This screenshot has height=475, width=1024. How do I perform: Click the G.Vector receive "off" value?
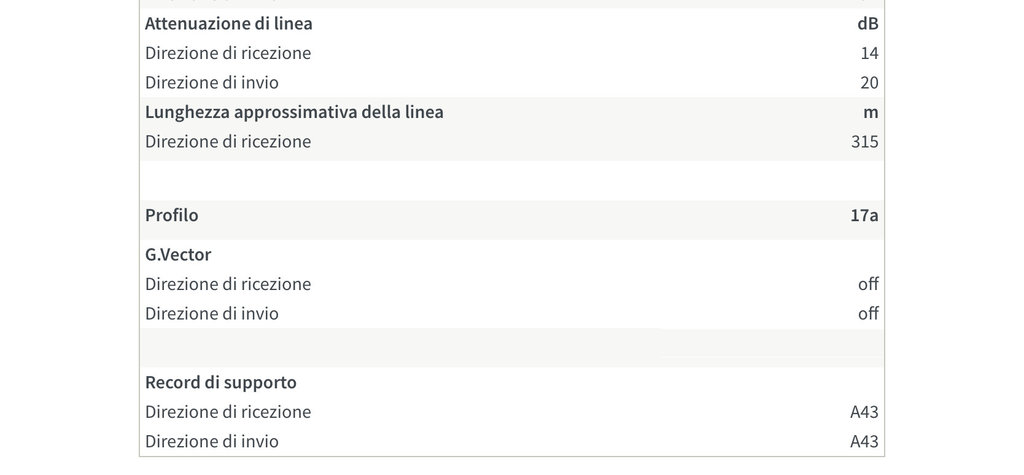tap(868, 284)
